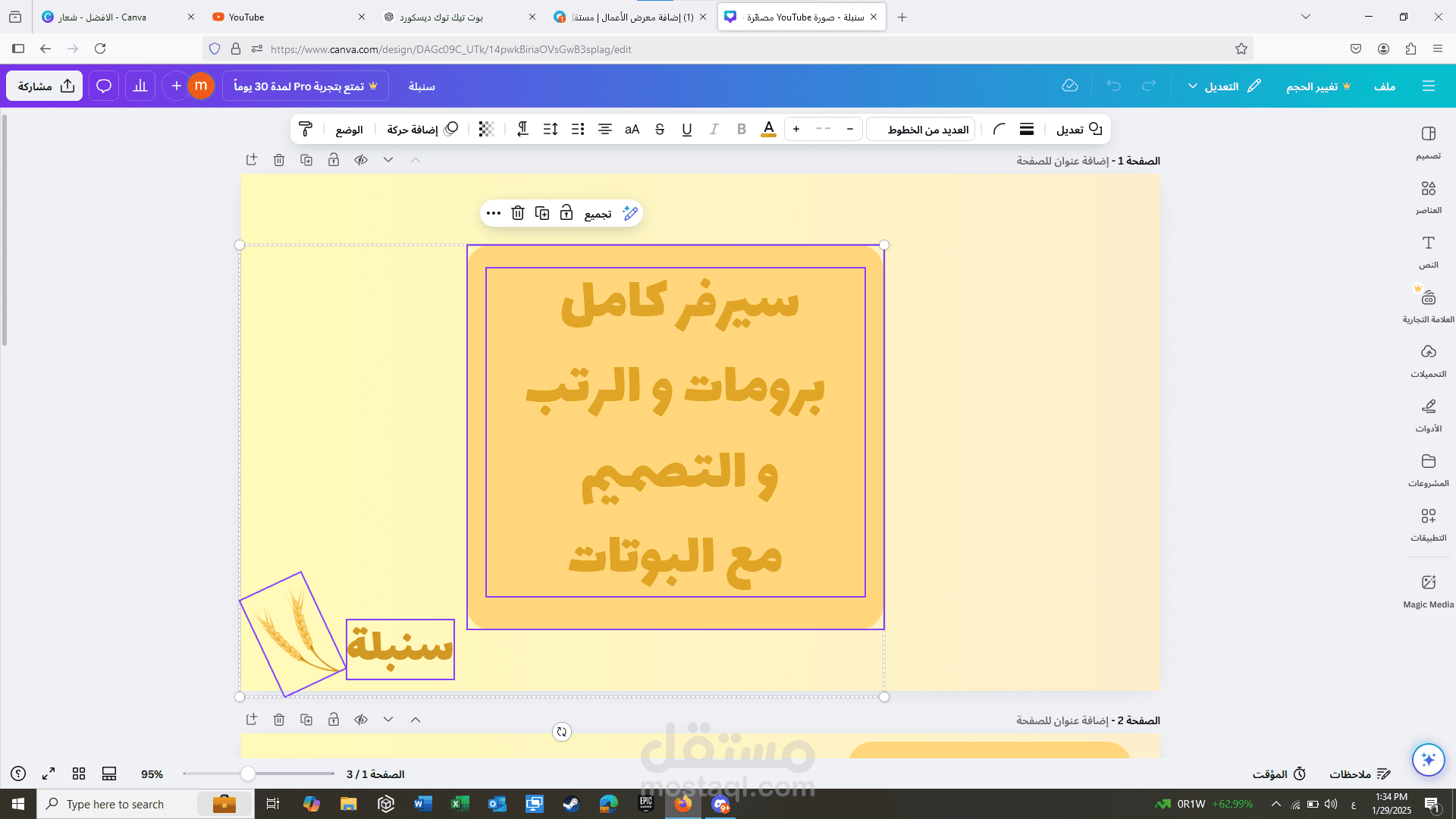Image resolution: width=1456 pixels, height=819 pixels.
Task: Lock selection from floating toolbar
Action: click(566, 213)
